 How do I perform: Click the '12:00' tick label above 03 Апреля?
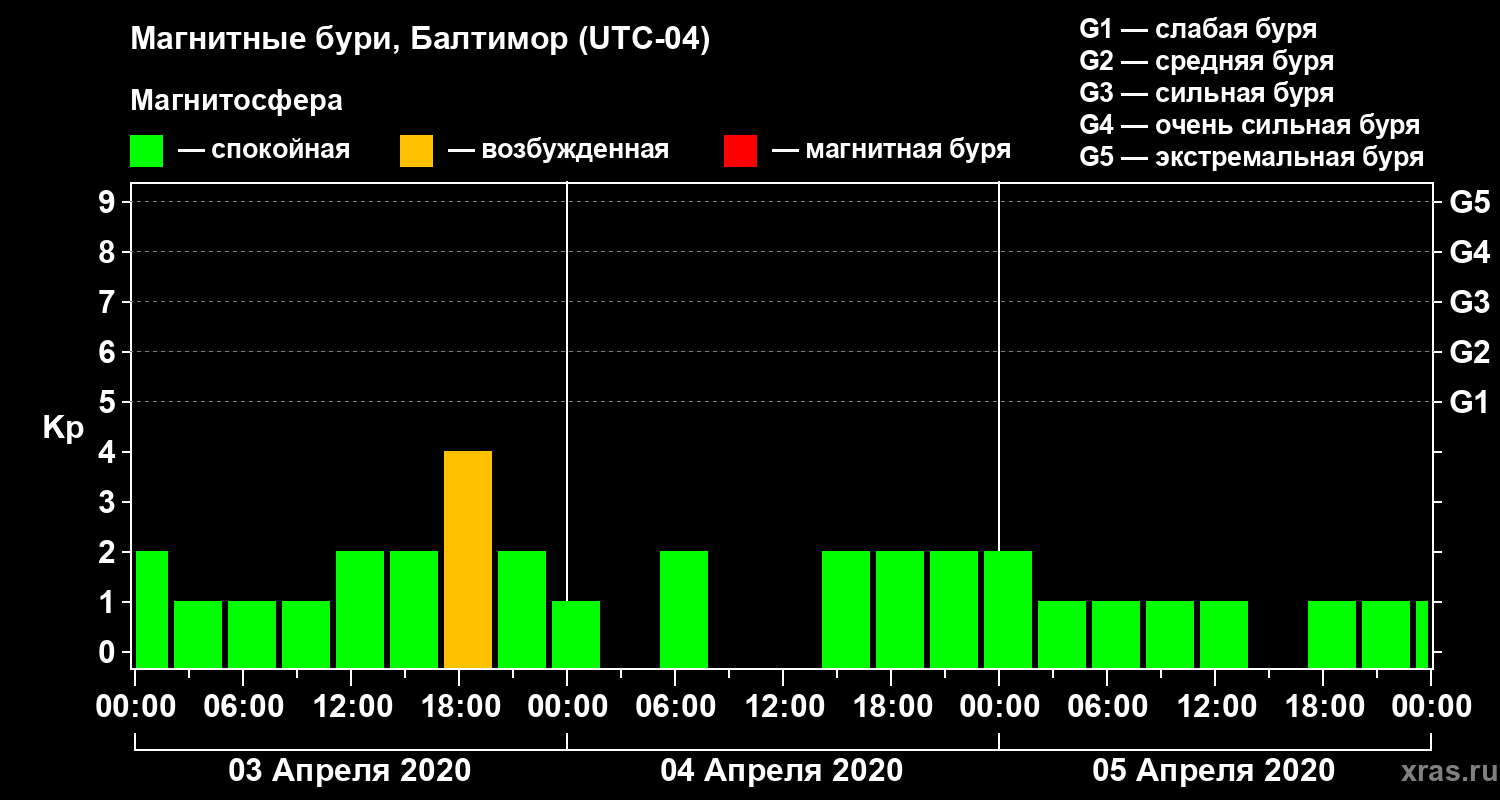pos(351,706)
